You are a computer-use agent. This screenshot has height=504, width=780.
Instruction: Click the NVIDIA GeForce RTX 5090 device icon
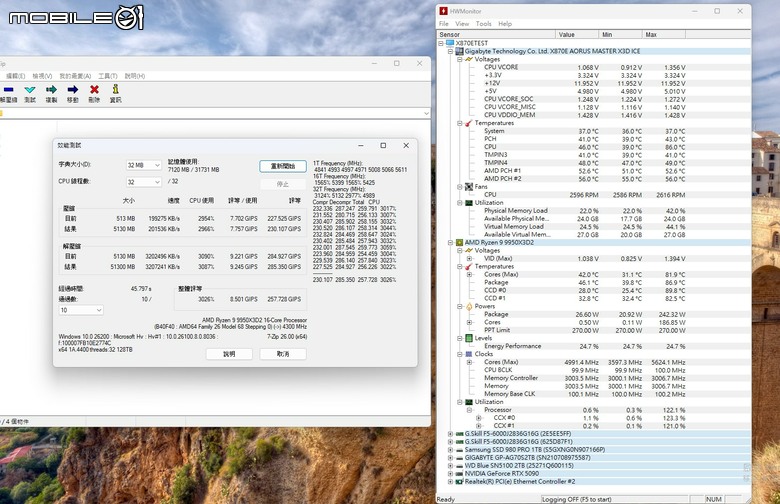pyautogui.click(x=459, y=474)
